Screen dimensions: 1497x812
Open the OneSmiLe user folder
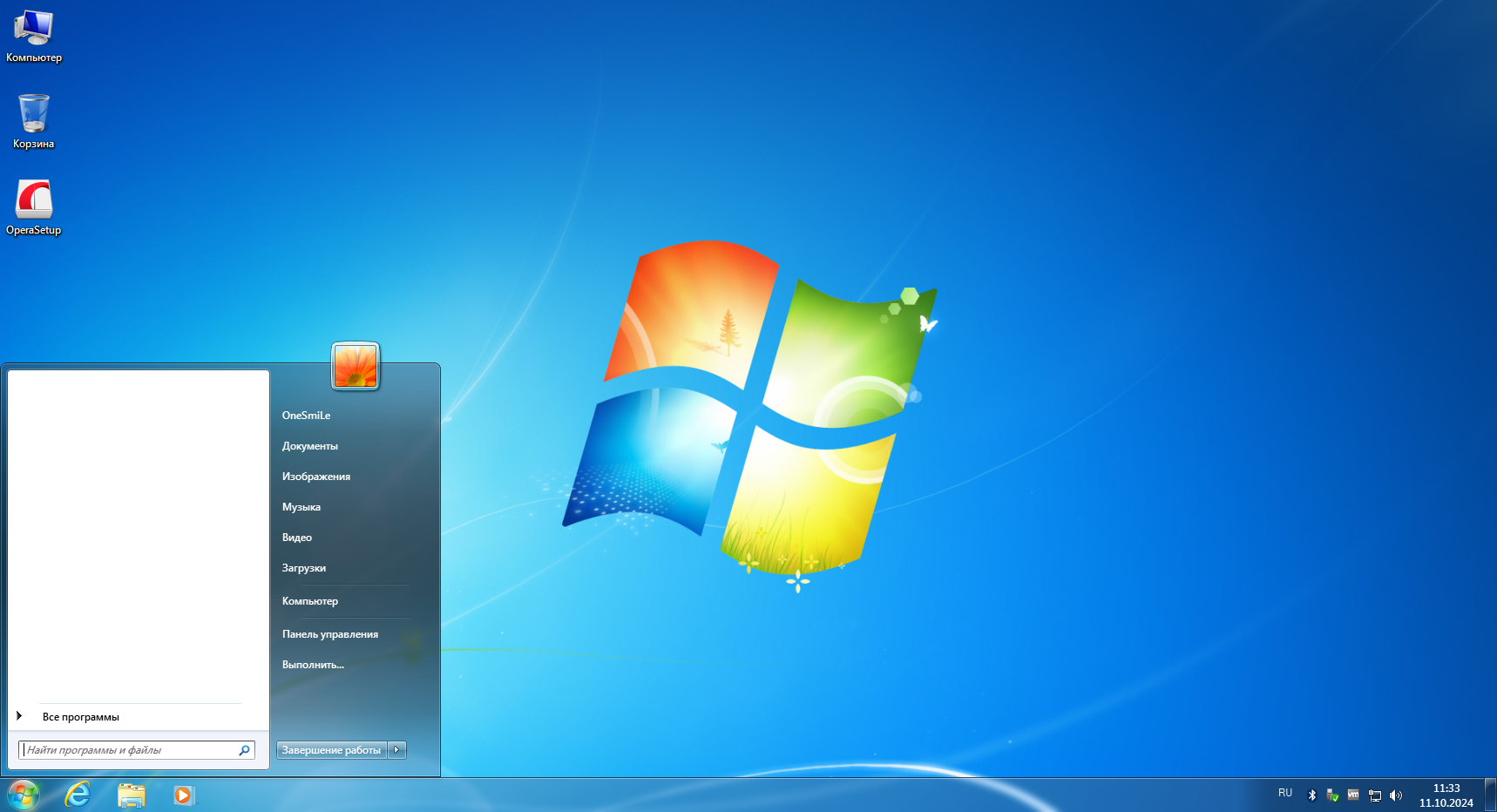click(x=306, y=416)
